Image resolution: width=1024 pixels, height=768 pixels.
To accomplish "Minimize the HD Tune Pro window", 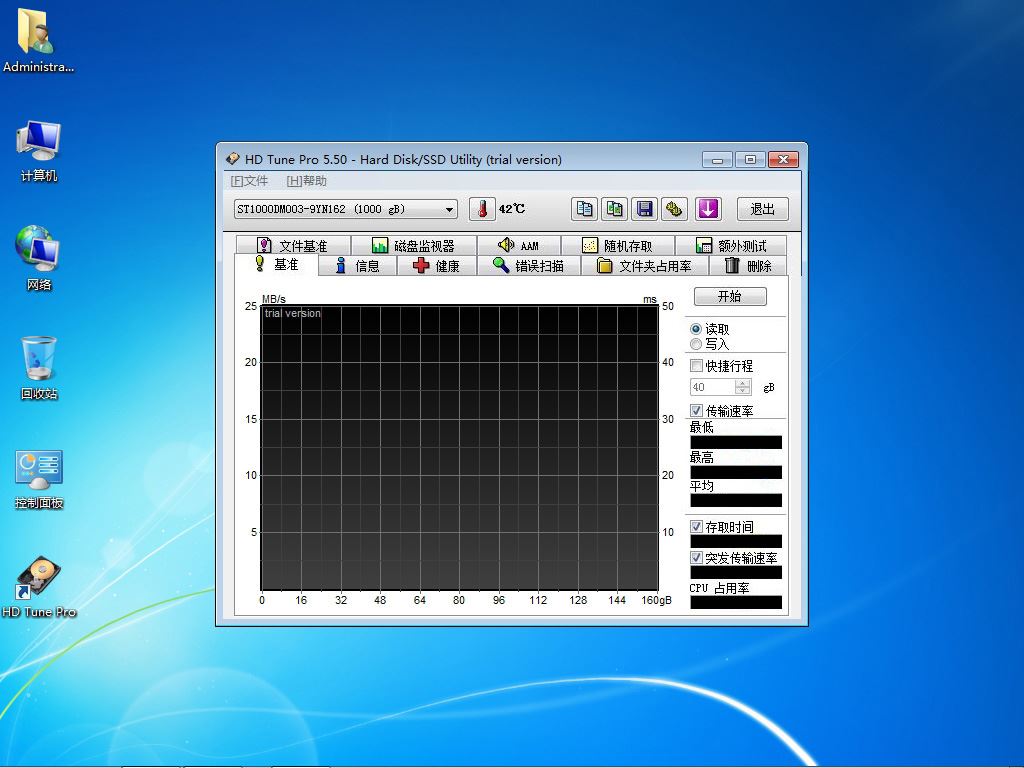I will click(x=718, y=159).
